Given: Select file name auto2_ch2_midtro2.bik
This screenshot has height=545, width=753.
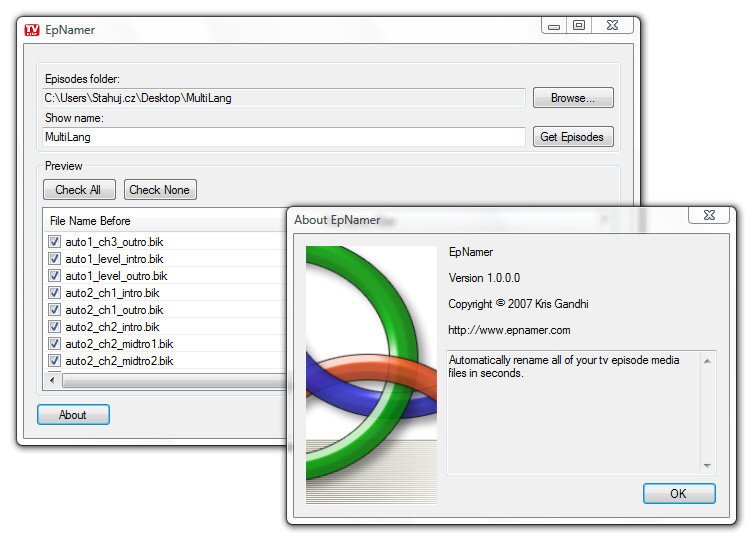Looking at the screenshot, I should pos(119,361).
